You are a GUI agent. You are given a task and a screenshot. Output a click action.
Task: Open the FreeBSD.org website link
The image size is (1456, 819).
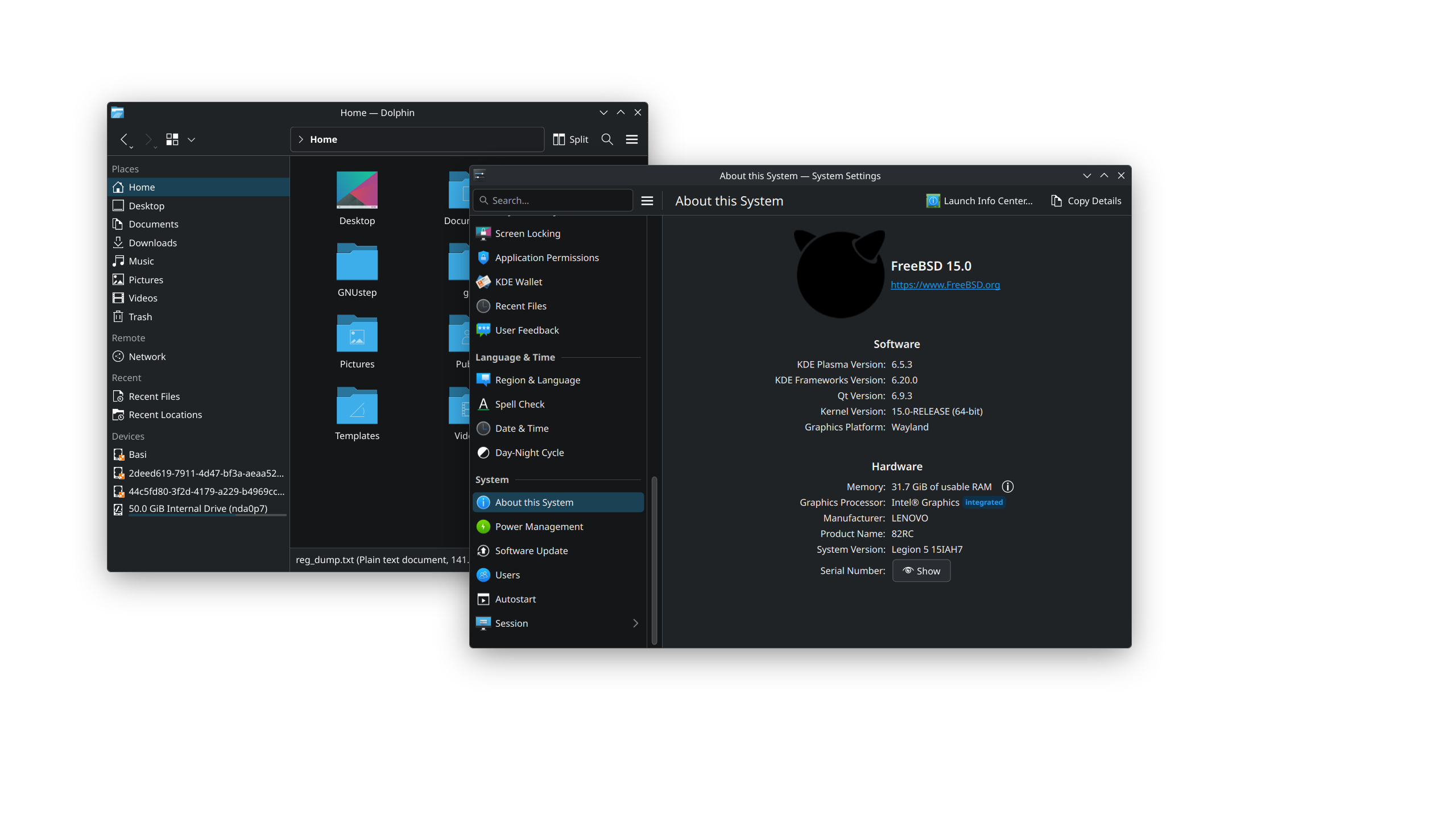(945, 285)
